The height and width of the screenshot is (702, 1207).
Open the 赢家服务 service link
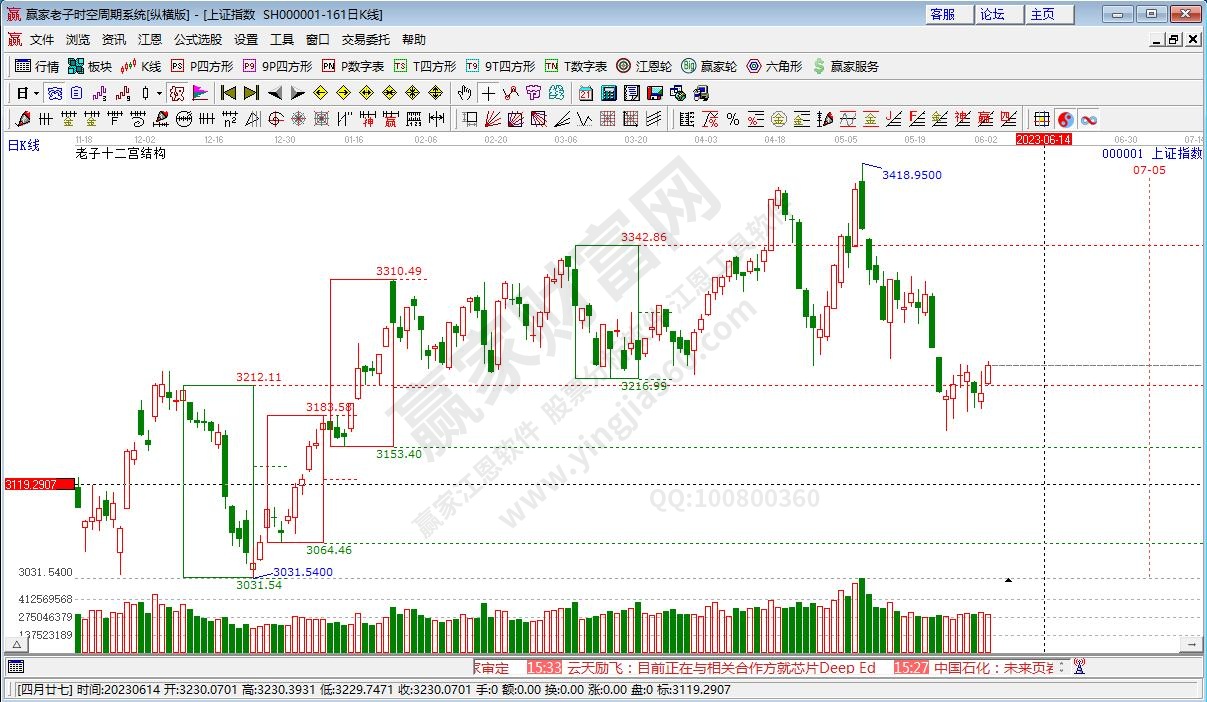pos(845,66)
